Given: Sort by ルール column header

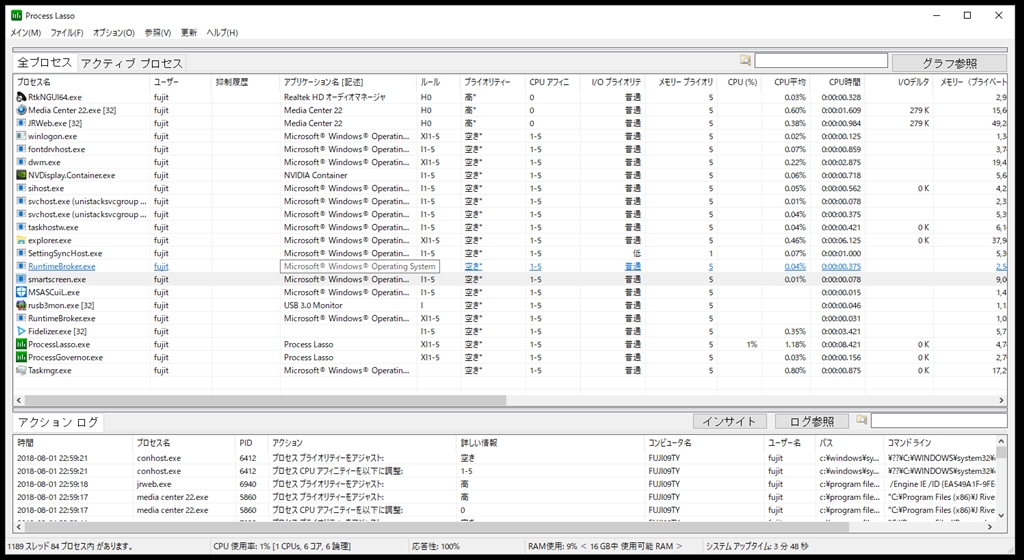Looking at the screenshot, I should coord(438,82).
